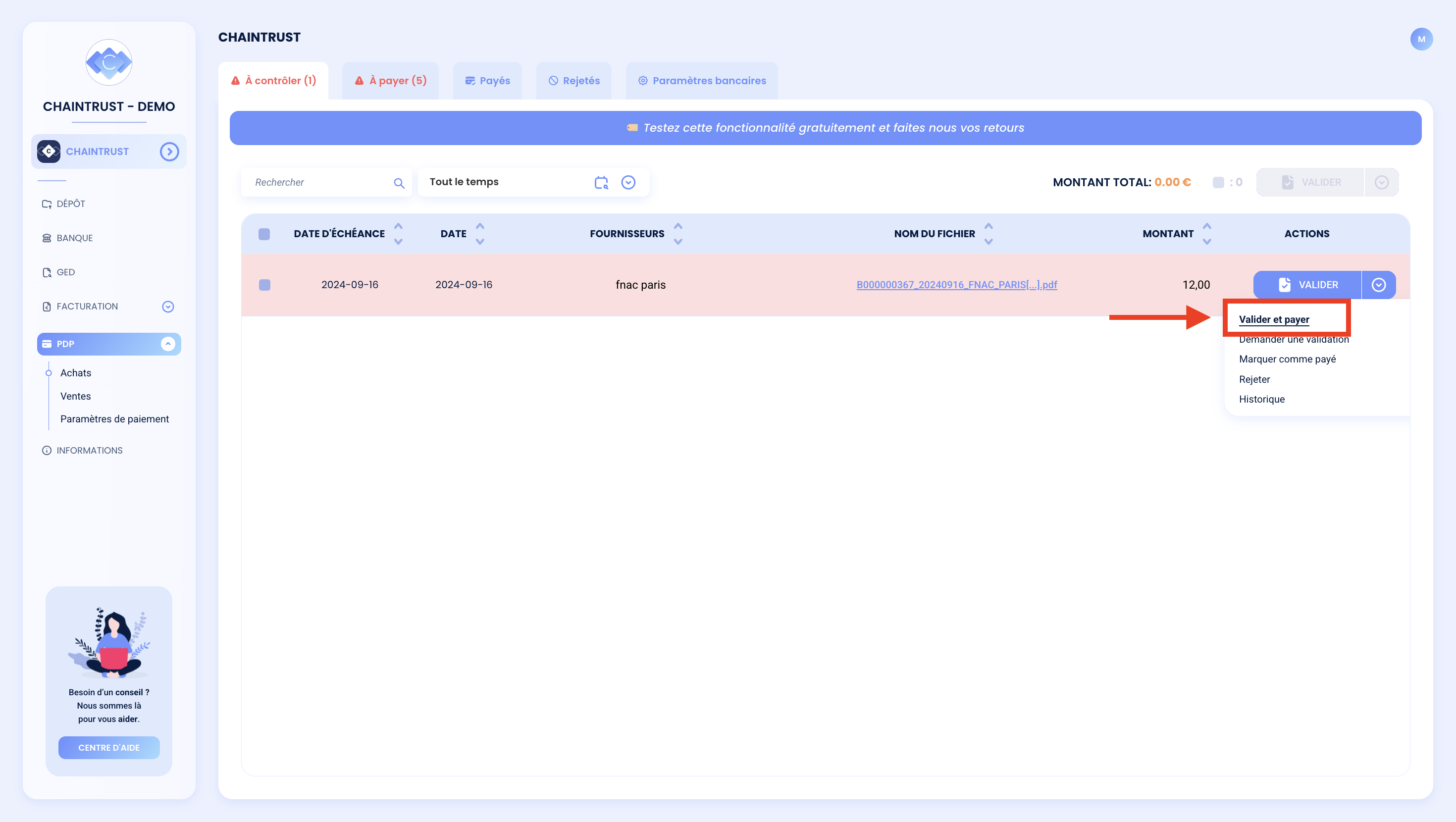Click the CENTRE D'AIDE button
This screenshot has height=822, width=1456.
(x=108, y=747)
